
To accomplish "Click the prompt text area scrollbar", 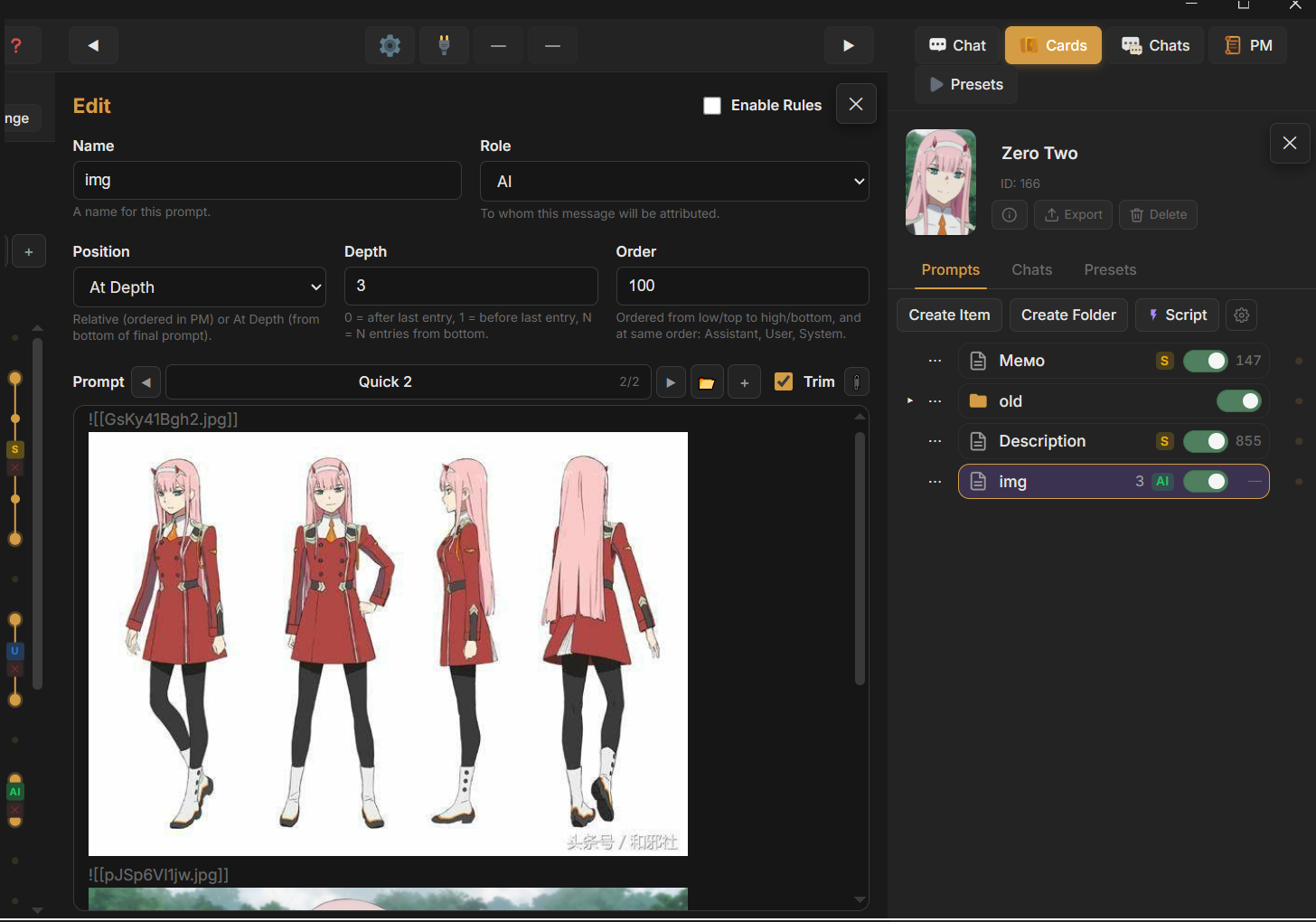I will [x=860, y=558].
